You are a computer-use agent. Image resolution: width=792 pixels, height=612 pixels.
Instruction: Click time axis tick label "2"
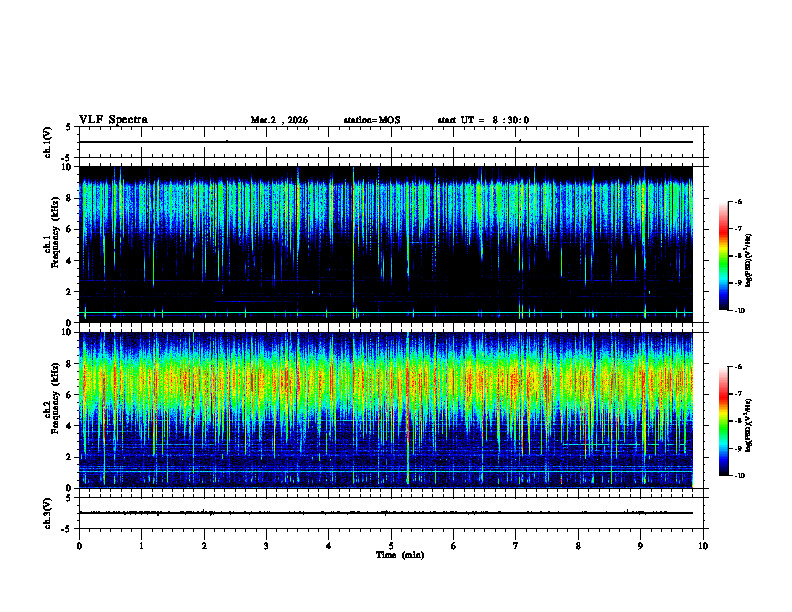[x=204, y=546]
